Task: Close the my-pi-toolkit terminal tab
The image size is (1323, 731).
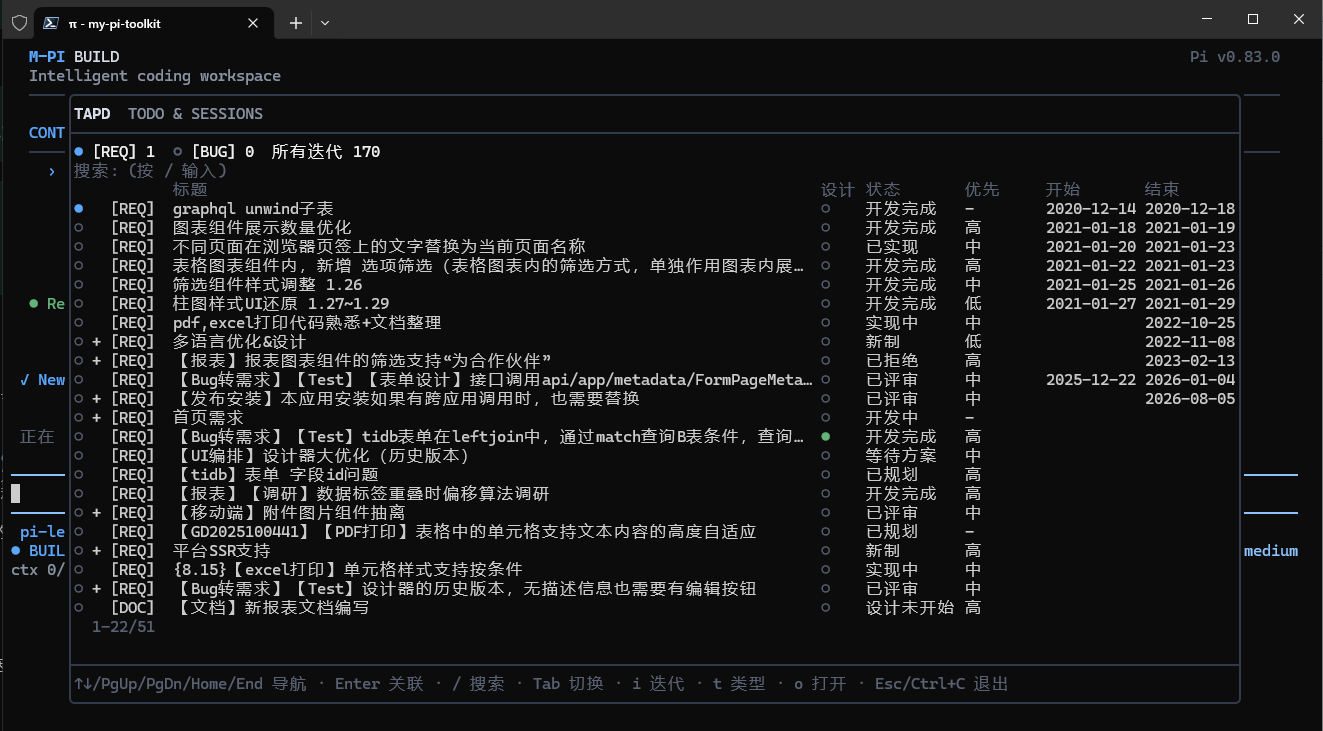Action: point(254,22)
